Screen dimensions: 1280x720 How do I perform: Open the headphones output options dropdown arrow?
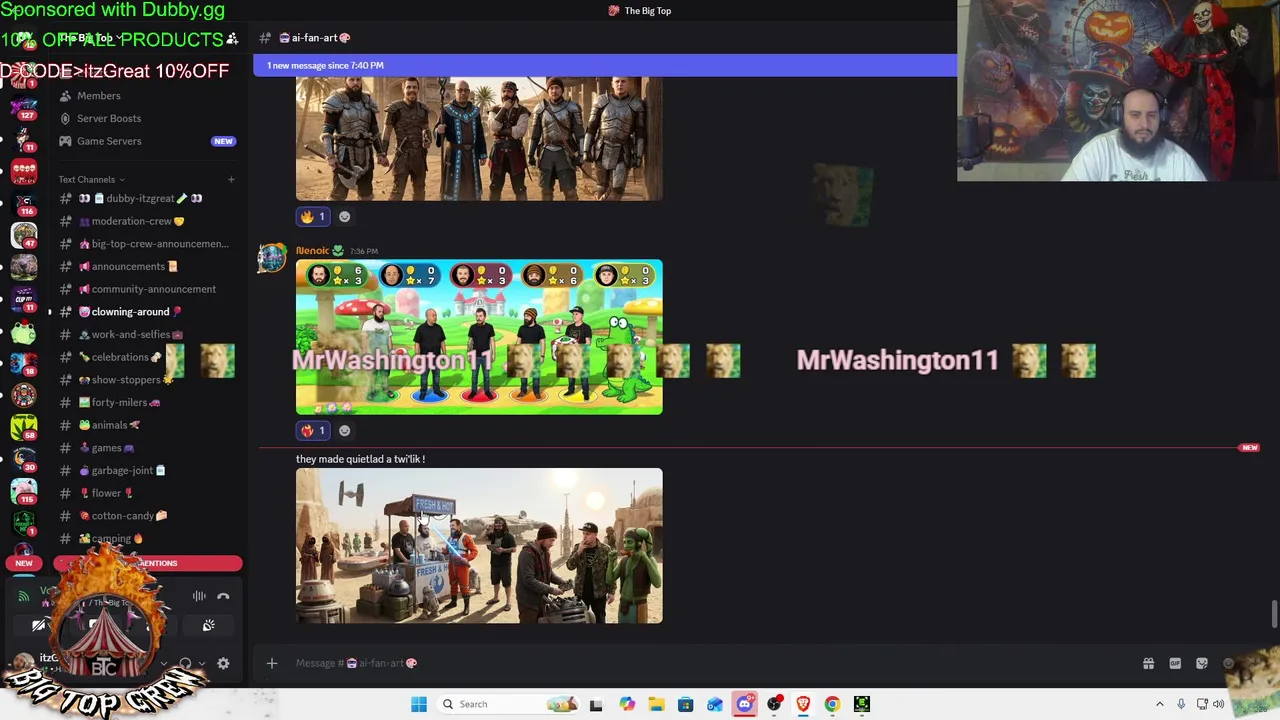tap(202, 664)
